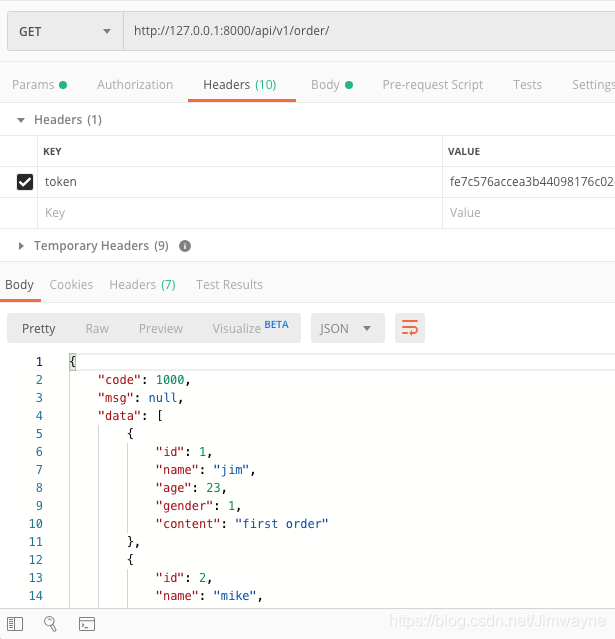Click the empty Value input field
Viewport: 615px width, 639px height.
pyautogui.click(x=529, y=213)
